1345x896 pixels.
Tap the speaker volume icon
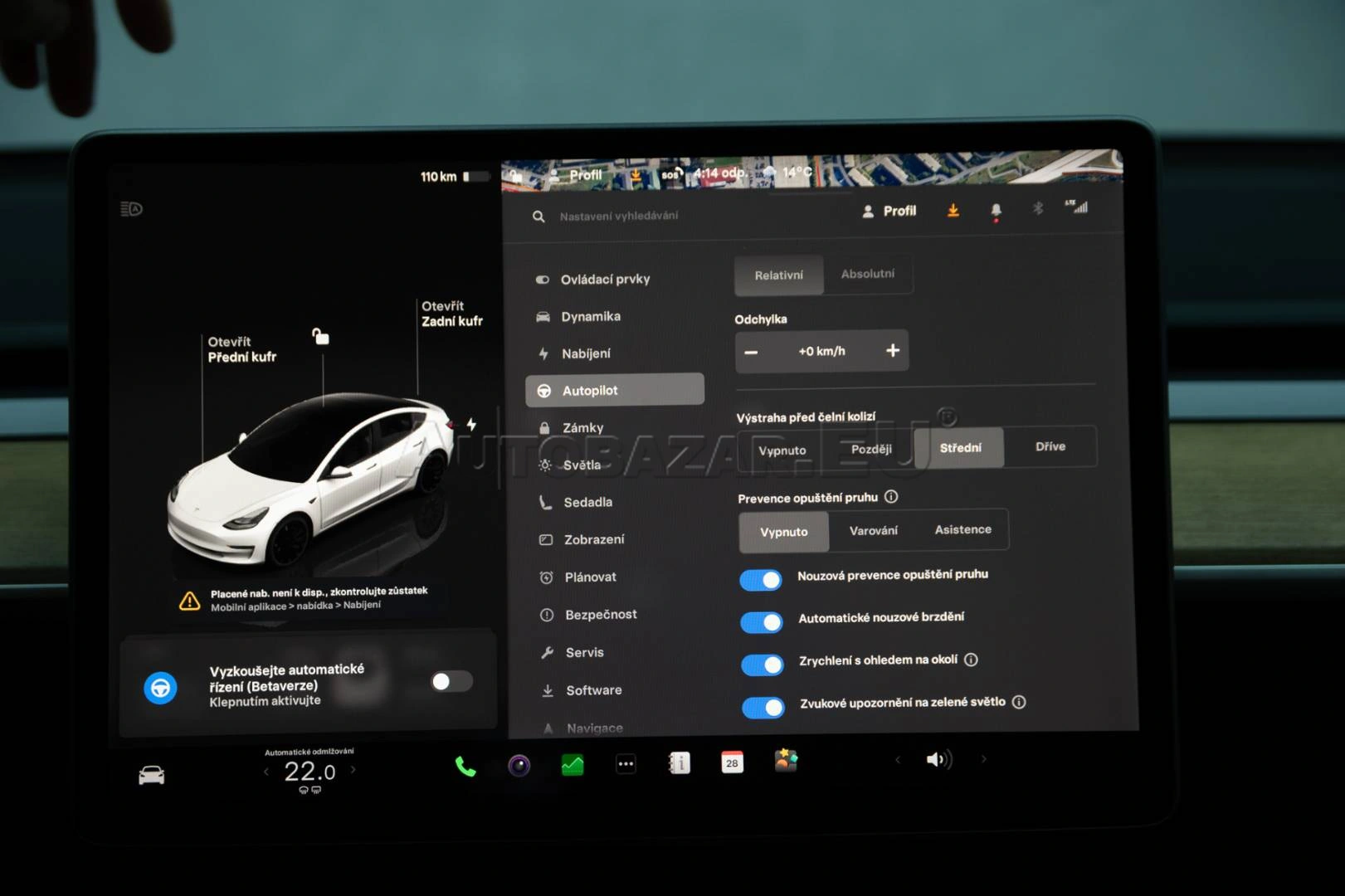click(x=938, y=759)
